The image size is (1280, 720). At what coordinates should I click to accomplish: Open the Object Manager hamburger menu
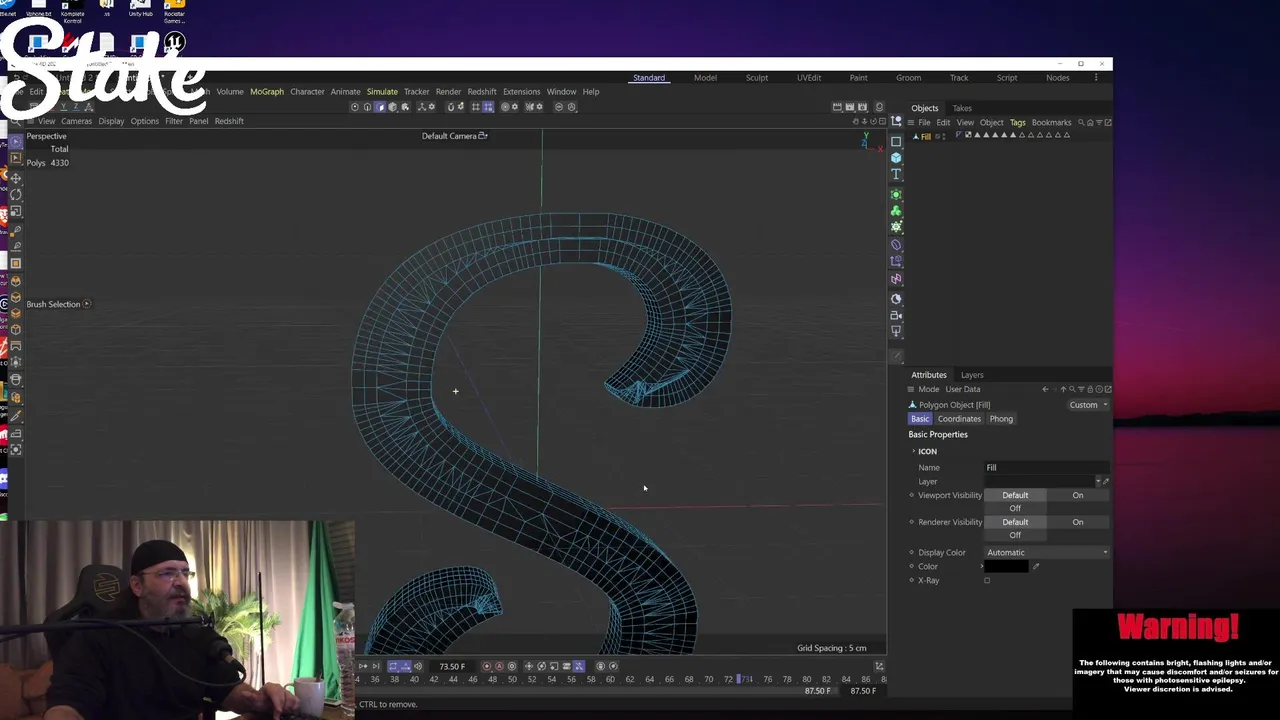pyautogui.click(x=911, y=122)
